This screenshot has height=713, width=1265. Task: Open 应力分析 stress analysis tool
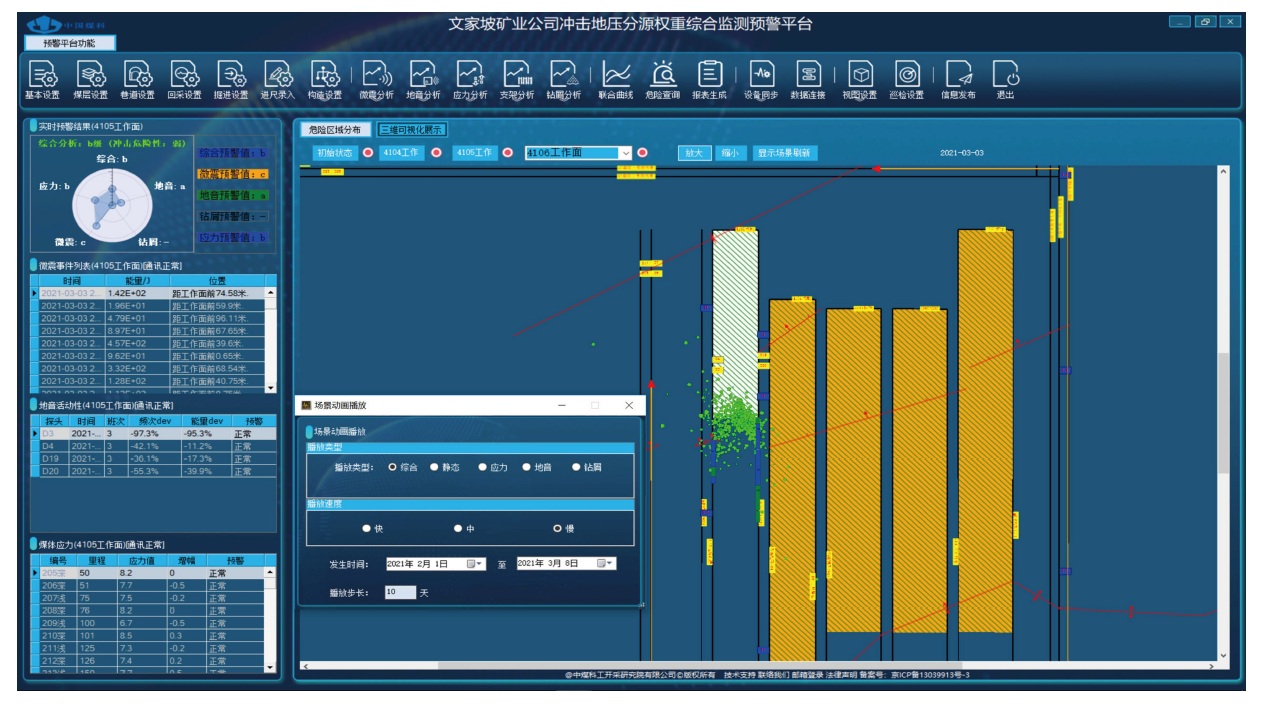tap(470, 75)
